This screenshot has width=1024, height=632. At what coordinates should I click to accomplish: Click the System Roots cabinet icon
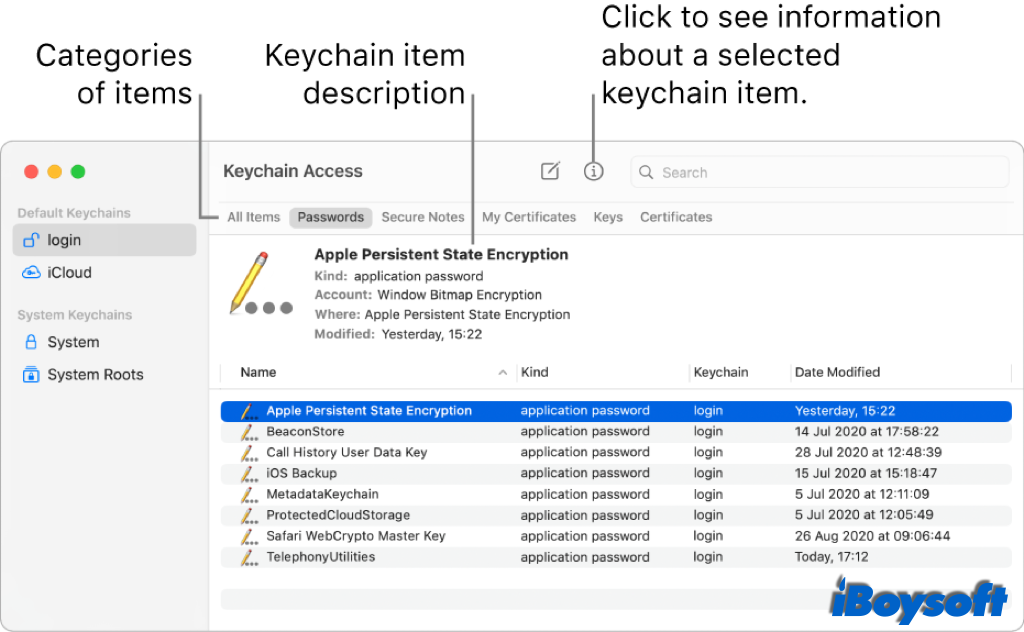[31, 374]
